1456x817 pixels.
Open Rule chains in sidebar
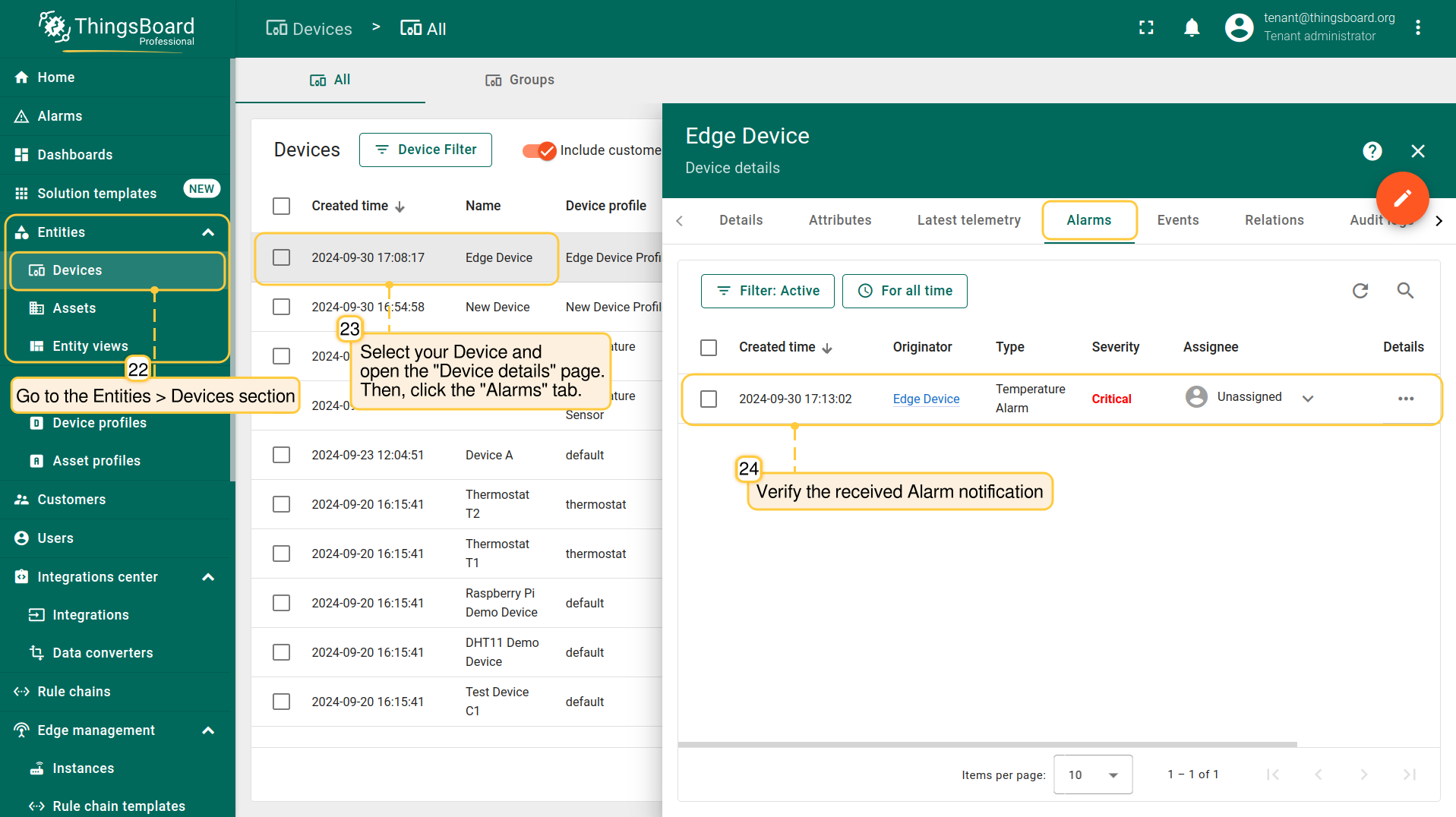[x=74, y=692]
